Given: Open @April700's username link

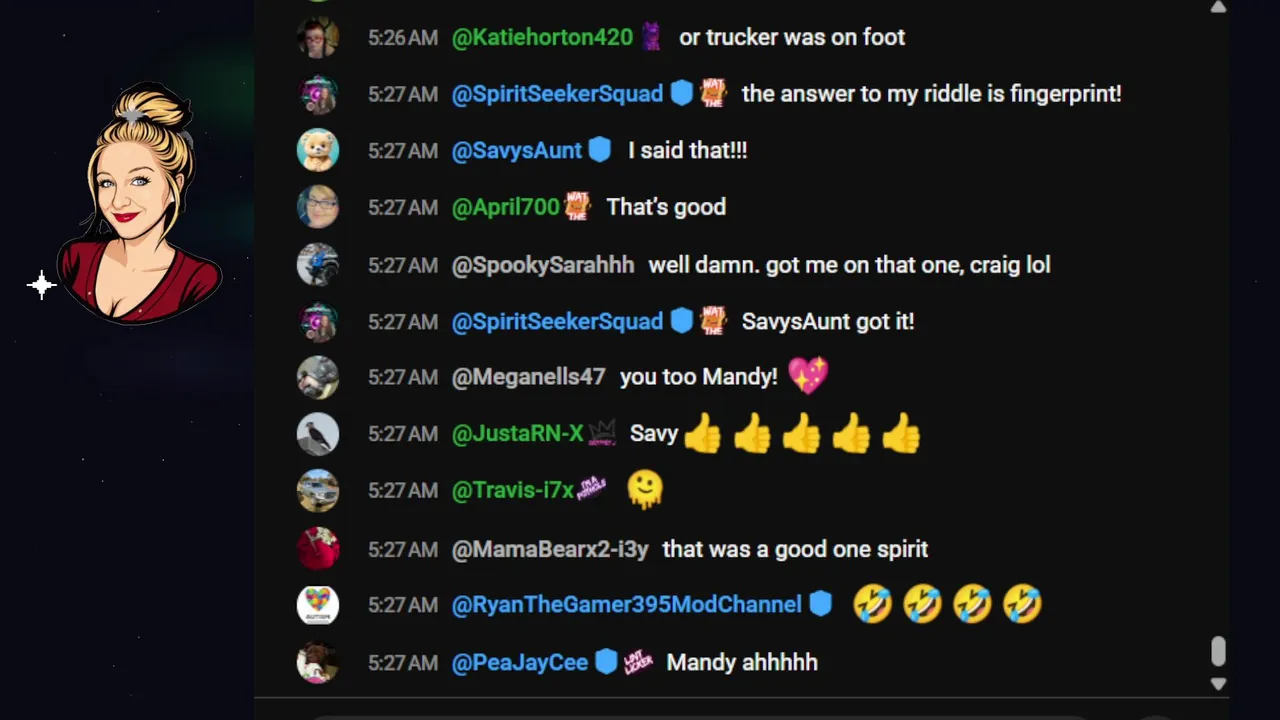Looking at the screenshot, I should 506,207.
